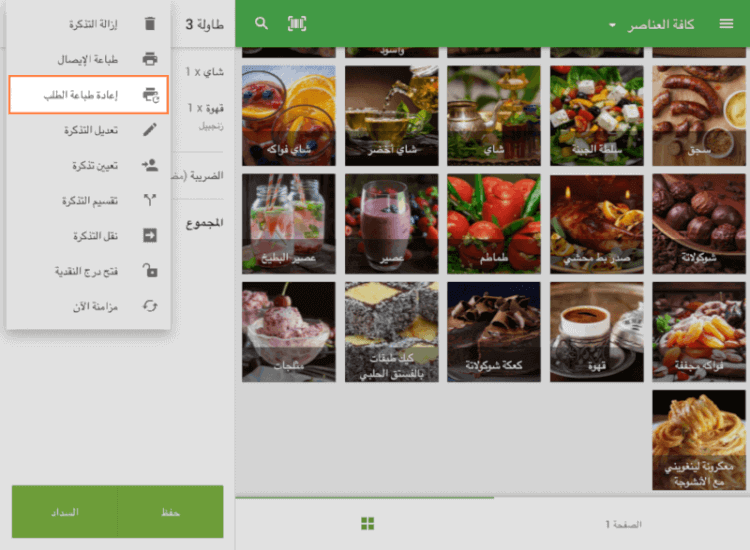The width and height of the screenshot is (750, 550).
Task: Click the trash icon for إزالة التذكرة
Action: [150, 24]
